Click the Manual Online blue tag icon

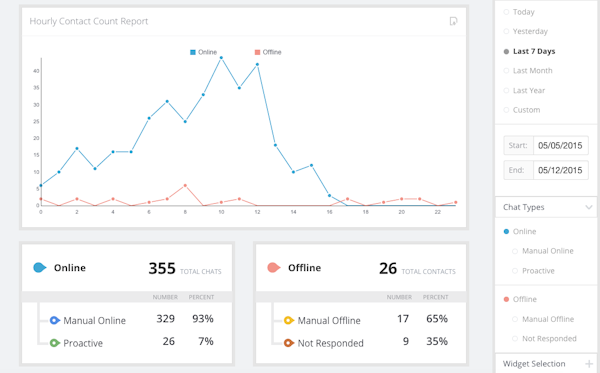[55, 320]
